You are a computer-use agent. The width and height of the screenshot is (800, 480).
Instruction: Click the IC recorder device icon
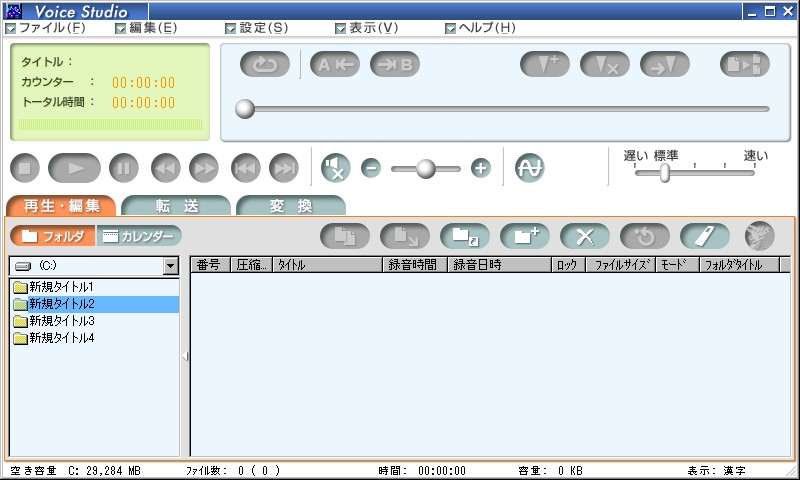pos(705,236)
